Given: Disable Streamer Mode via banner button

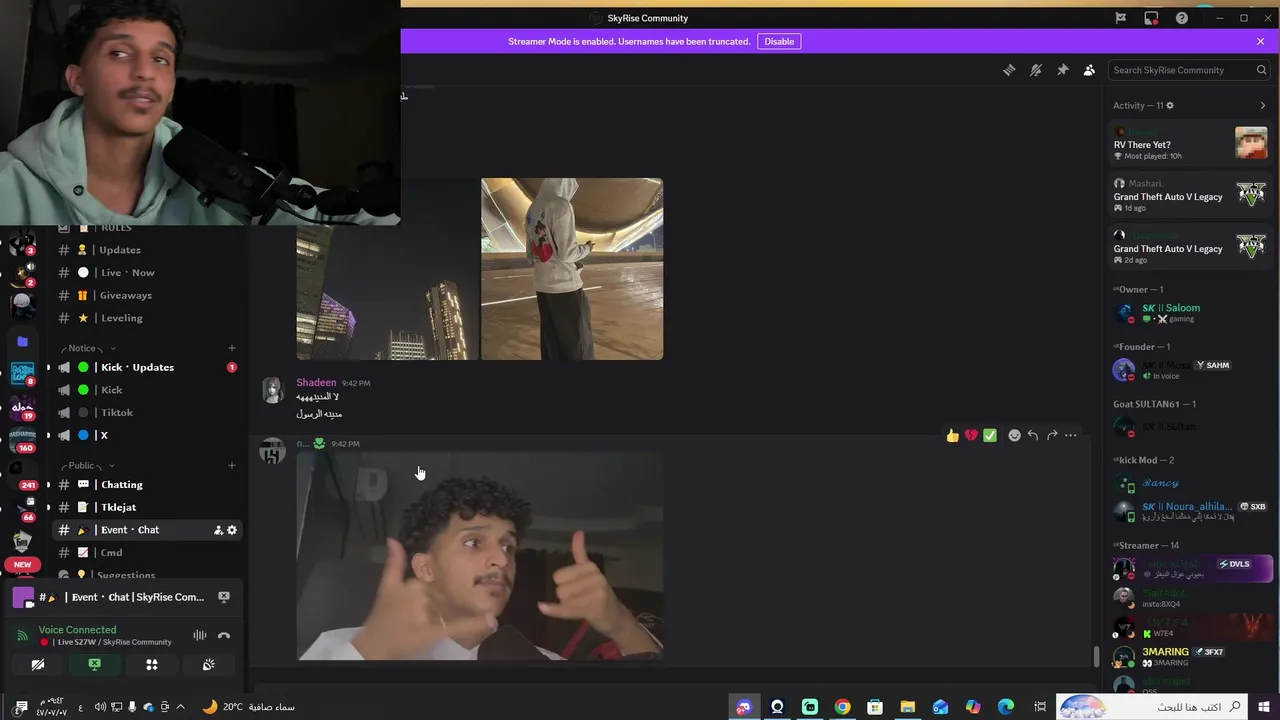Looking at the screenshot, I should pyautogui.click(x=779, y=41).
